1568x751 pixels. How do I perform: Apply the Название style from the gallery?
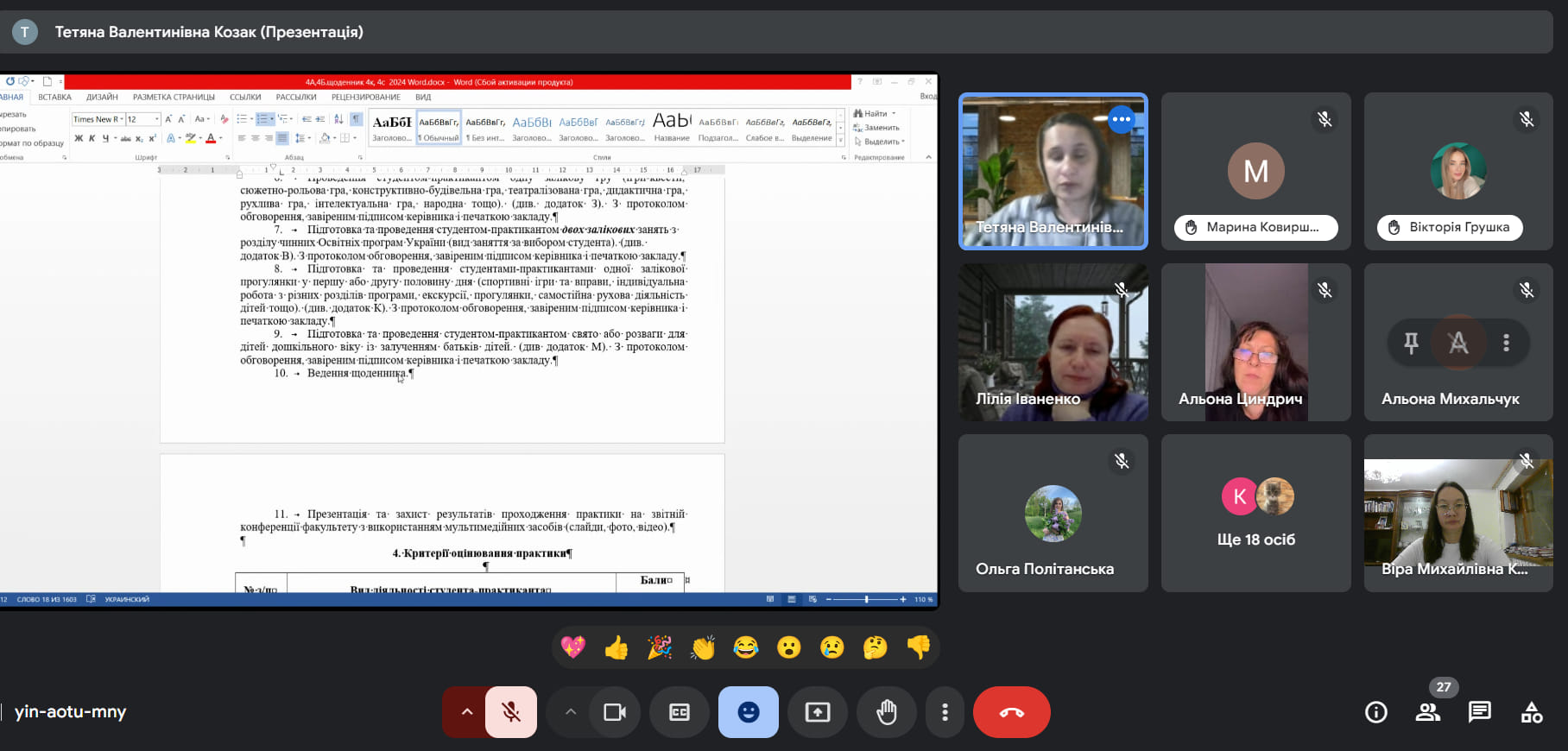point(672,127)
